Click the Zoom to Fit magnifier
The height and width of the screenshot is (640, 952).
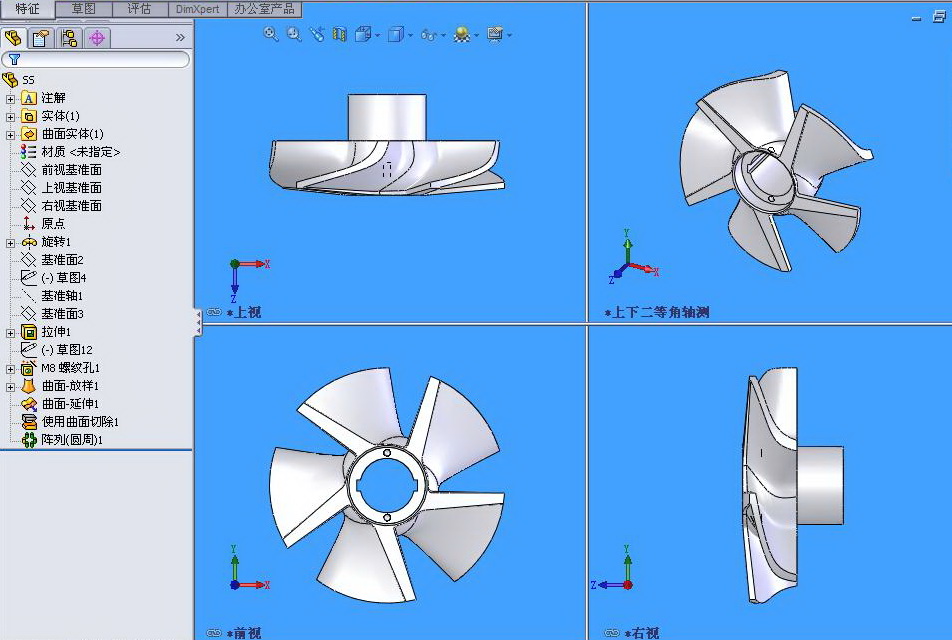pos(271,34)
